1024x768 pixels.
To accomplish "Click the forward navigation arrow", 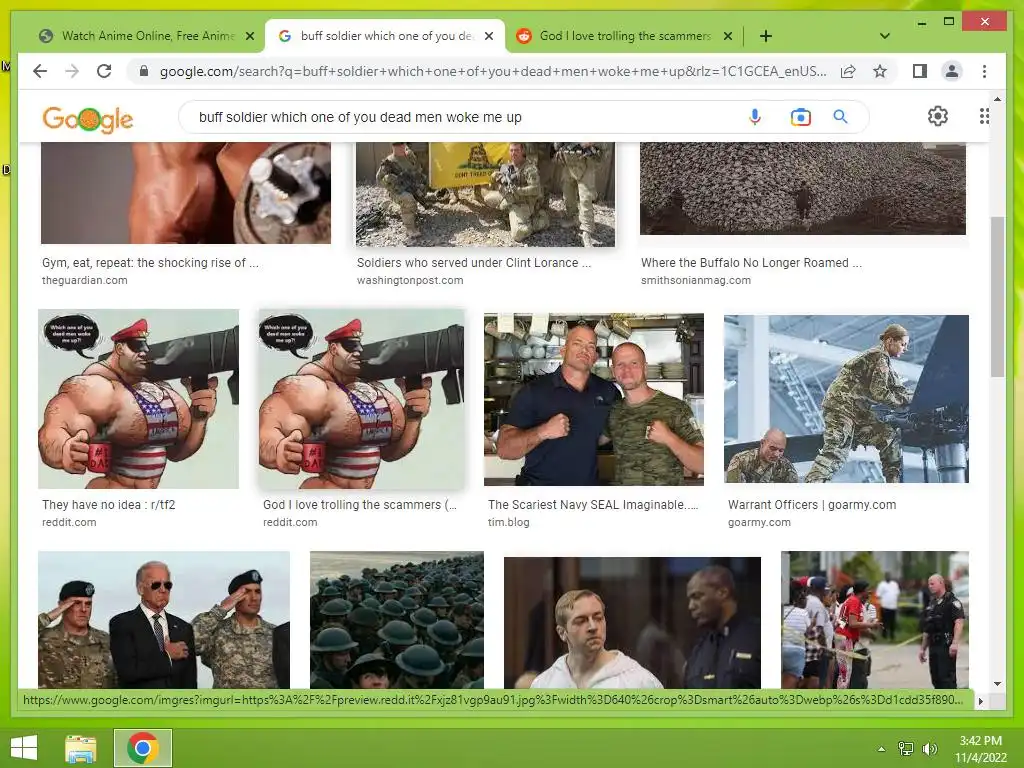I will pos(72,71).
